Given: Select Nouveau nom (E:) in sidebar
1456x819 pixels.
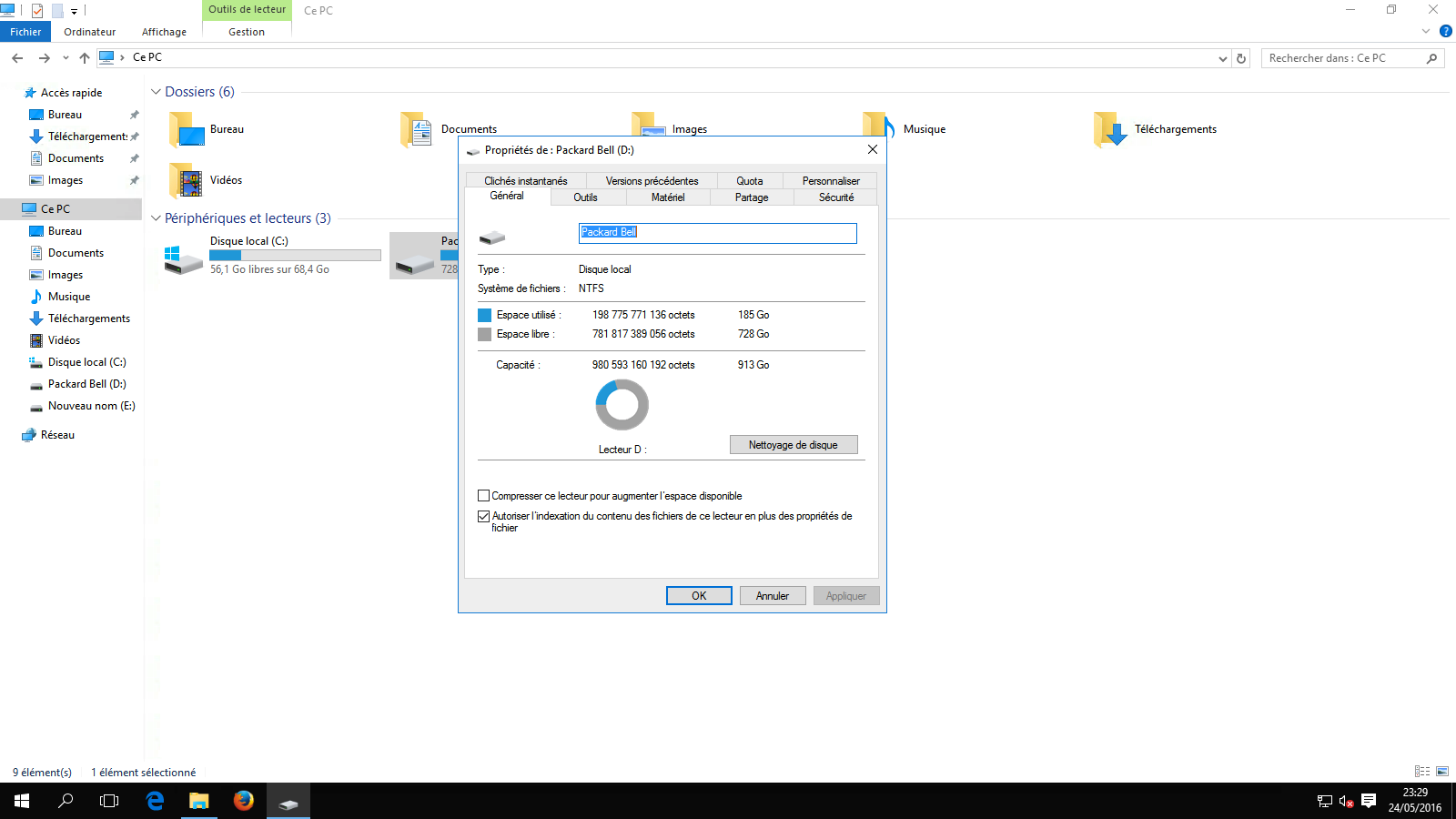Looking at the screenshot, I should [x=91, y=406].
